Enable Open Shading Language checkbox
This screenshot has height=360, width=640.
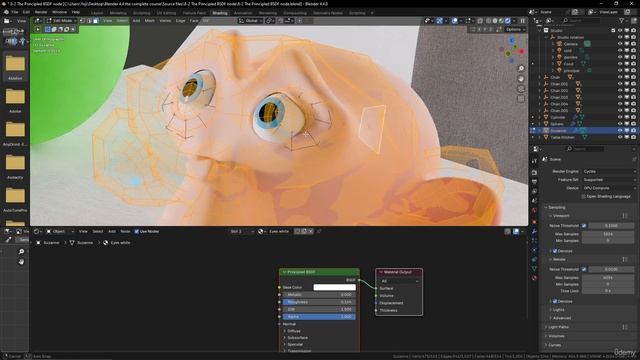(x=584, y=196)
